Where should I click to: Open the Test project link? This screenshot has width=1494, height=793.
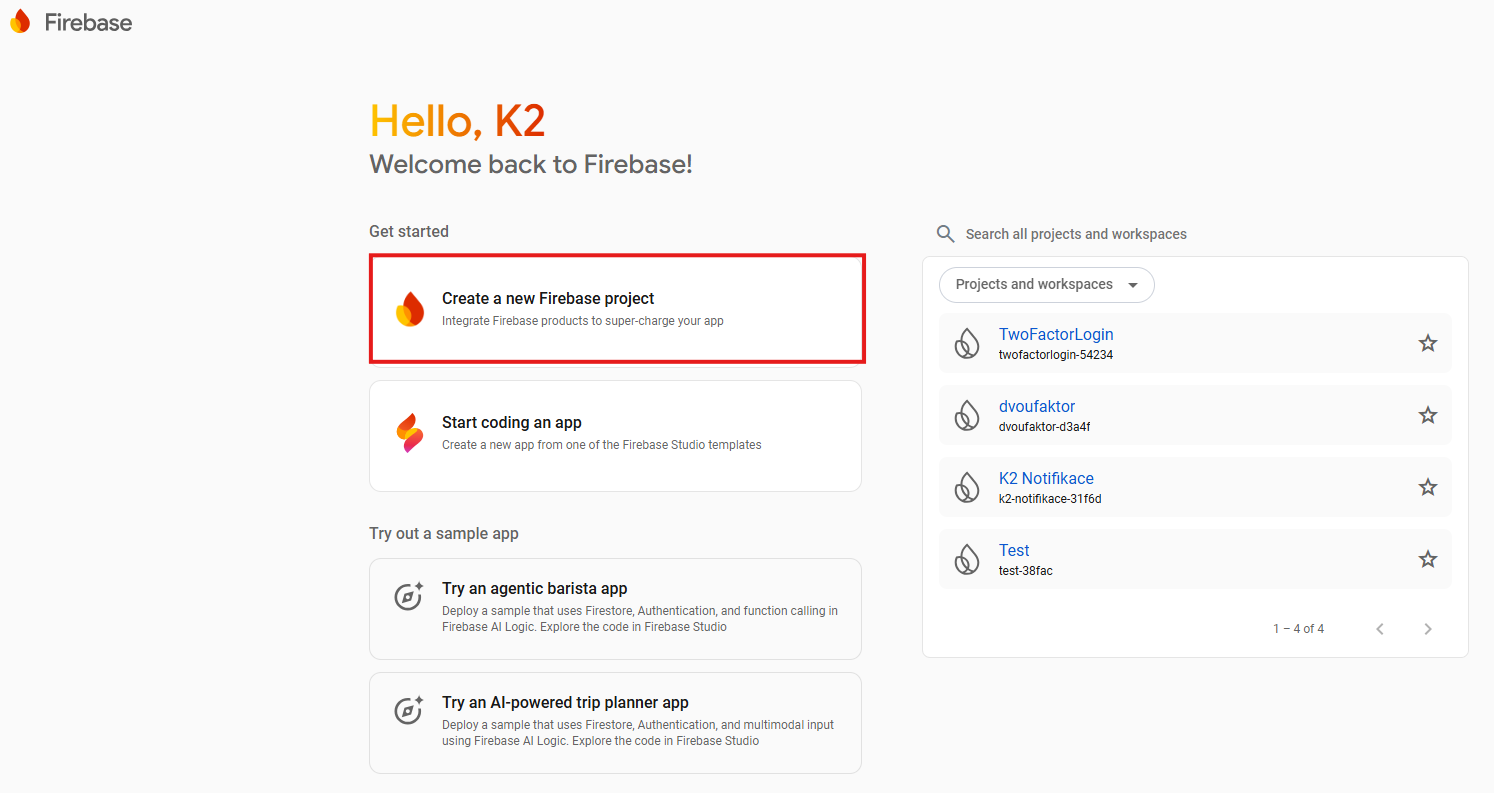1014,551
